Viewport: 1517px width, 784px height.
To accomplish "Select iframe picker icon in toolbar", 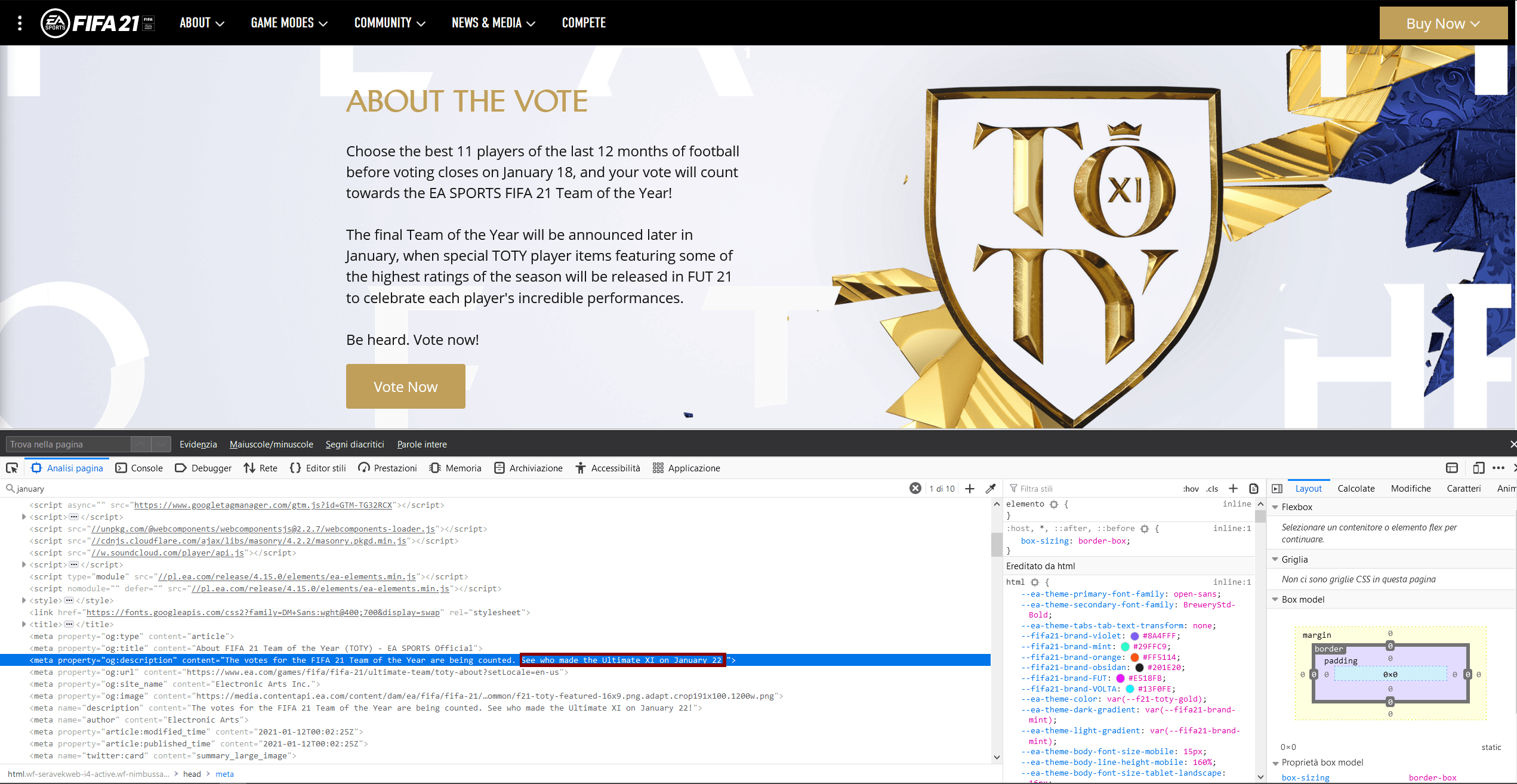I will (1452, 468).
